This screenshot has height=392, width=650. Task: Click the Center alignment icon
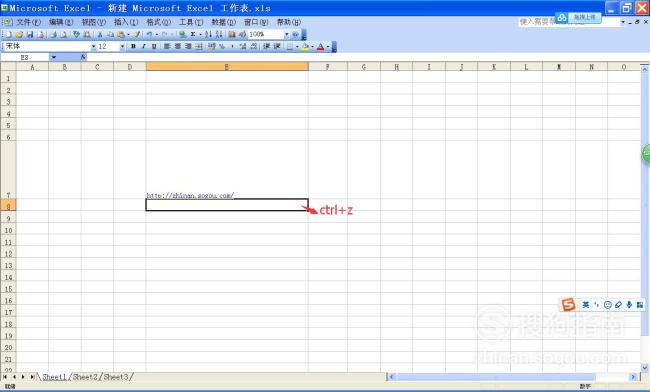pos(178,46)
